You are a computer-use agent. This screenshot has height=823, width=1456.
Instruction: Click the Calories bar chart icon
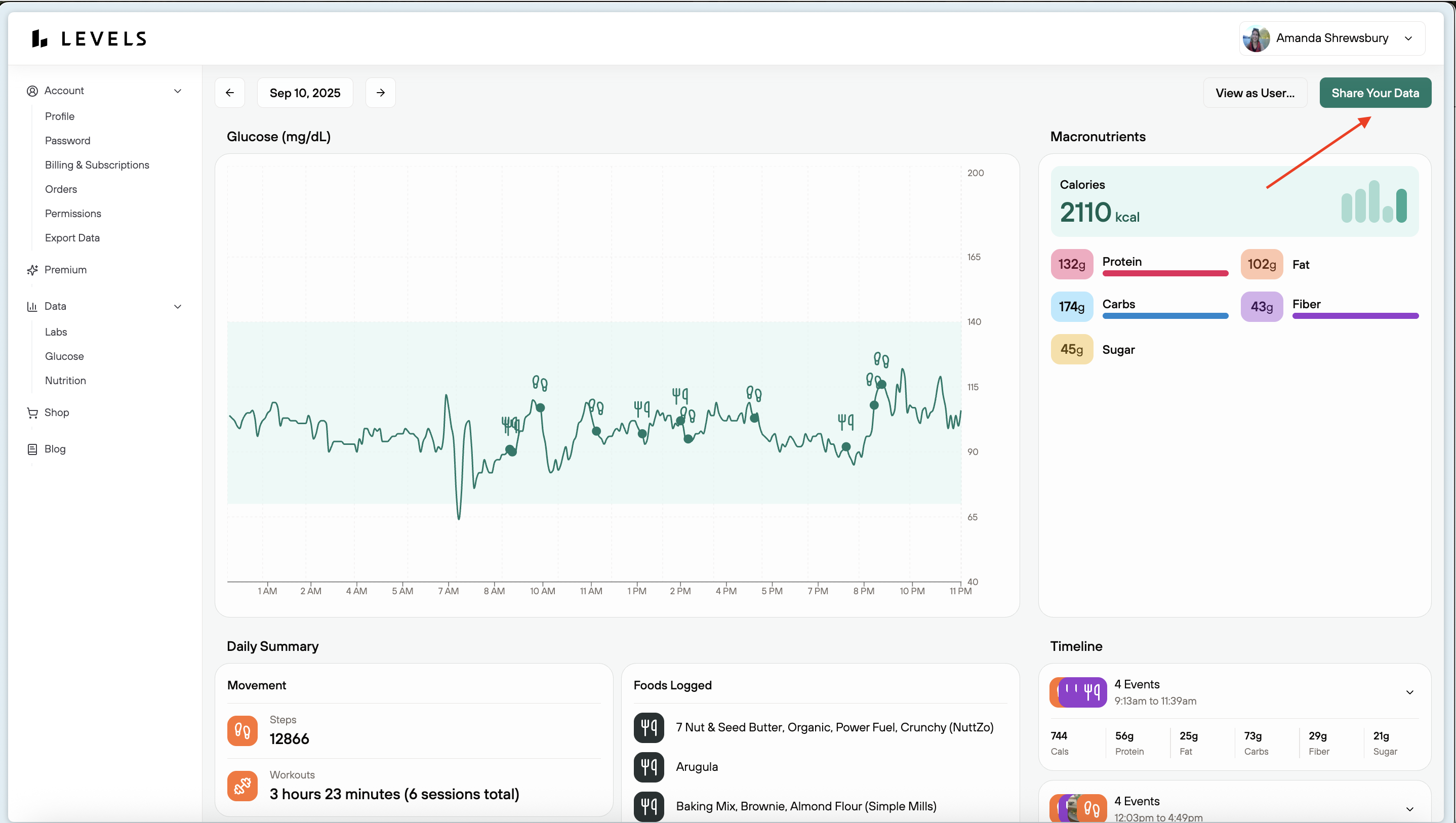1373,202
